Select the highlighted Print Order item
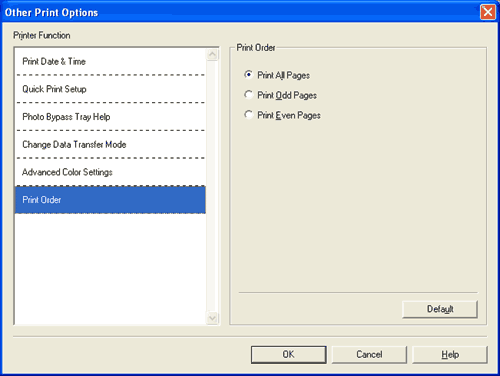The height and width of the screenshot is (376, 500). coord(110,200)
